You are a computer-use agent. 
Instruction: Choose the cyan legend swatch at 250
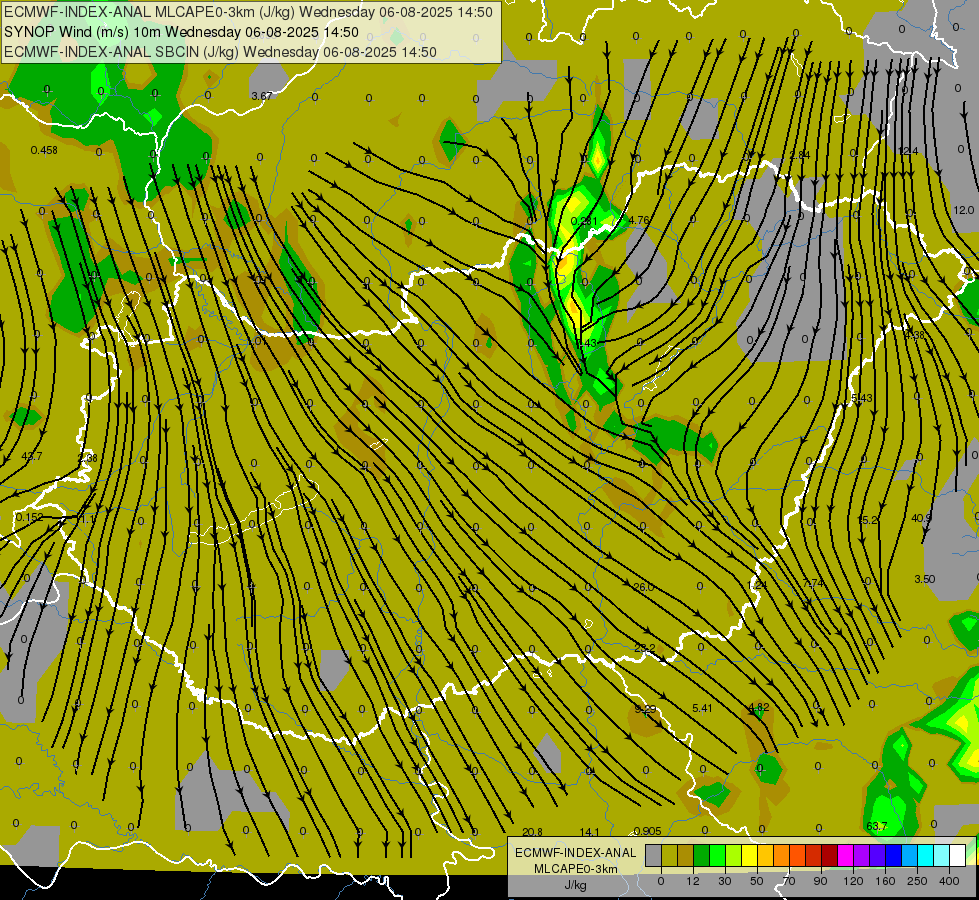926,855
